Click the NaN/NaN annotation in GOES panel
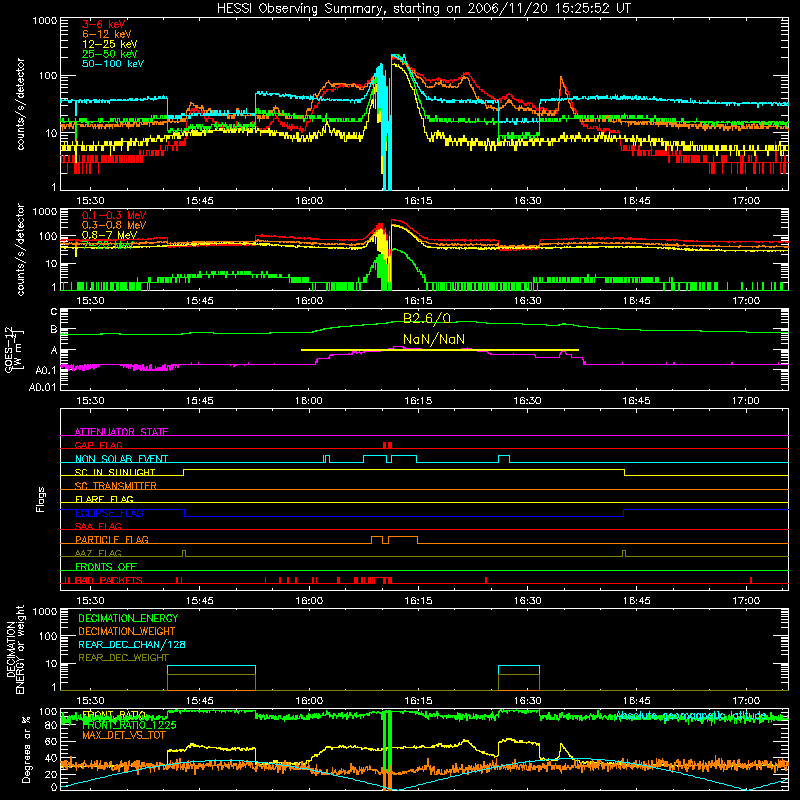800x800 pixels. click(434, 339)
